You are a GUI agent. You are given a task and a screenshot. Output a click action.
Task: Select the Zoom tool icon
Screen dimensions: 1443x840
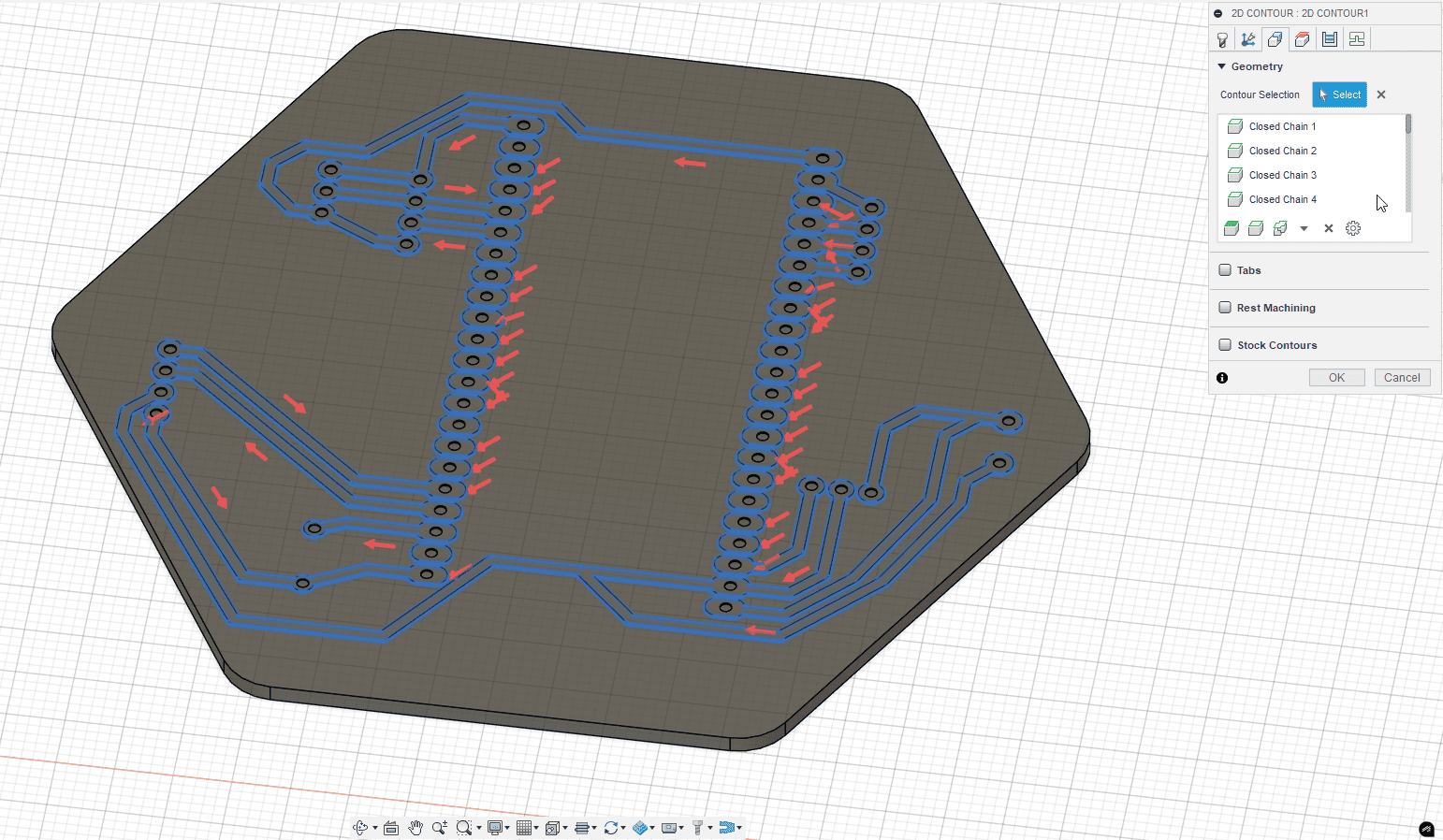point(439,828)
